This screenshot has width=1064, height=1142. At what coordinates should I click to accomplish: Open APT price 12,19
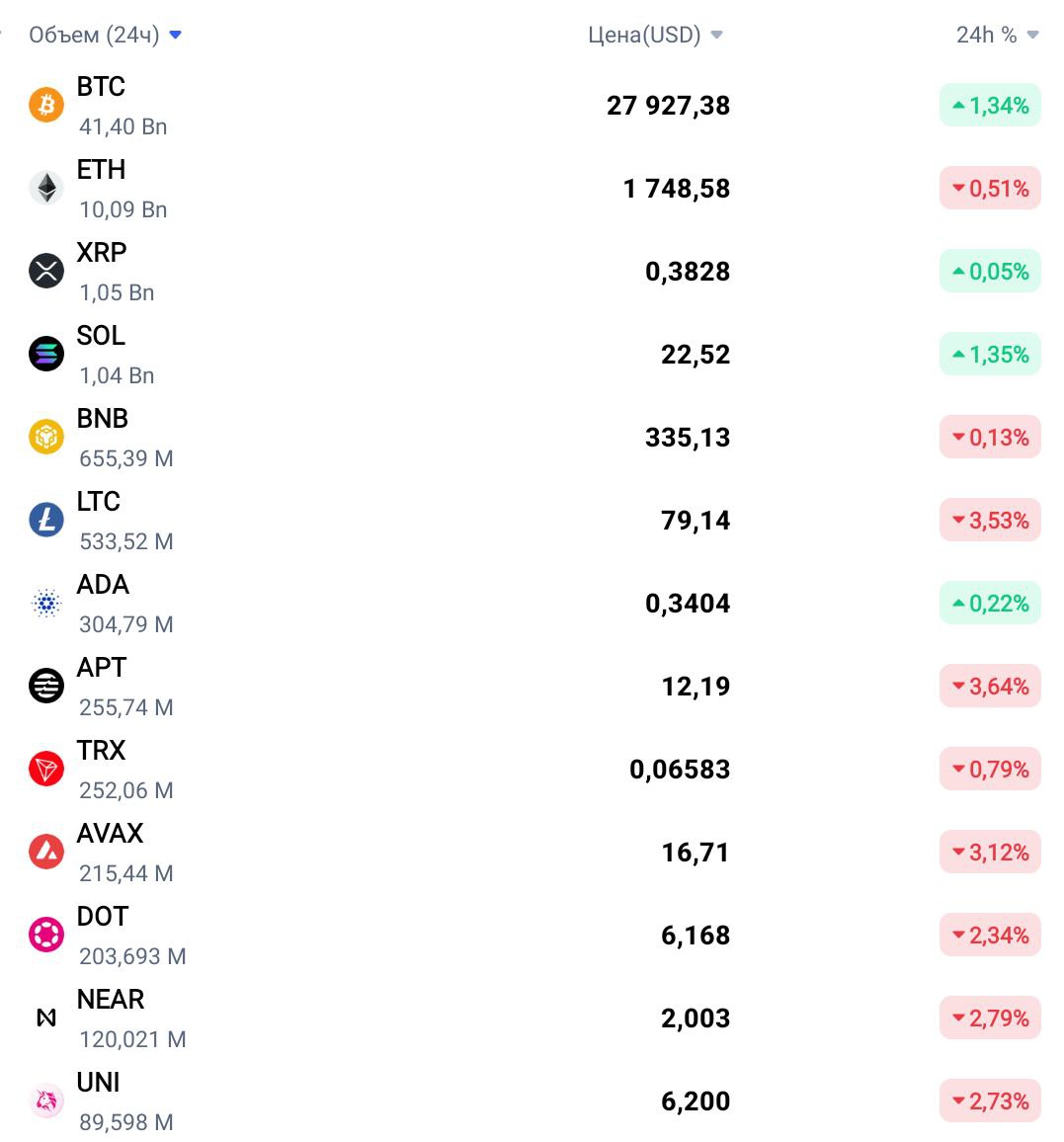coord(696,686)
